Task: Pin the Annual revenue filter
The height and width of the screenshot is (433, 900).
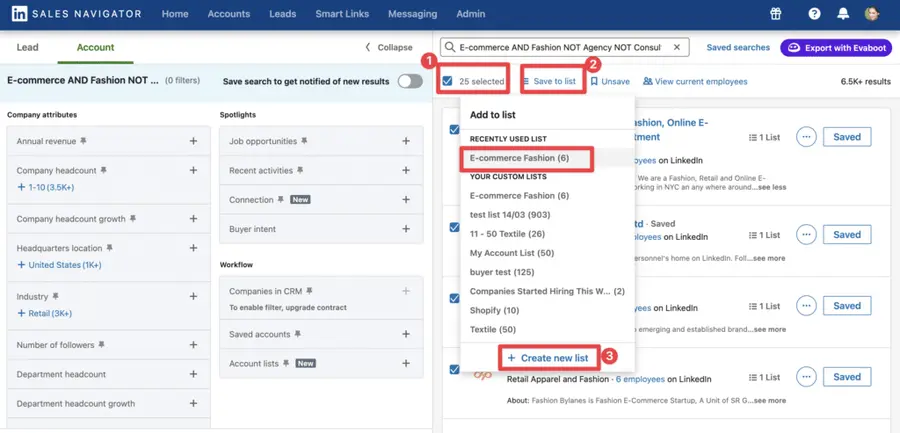Action: tap(83, 141)
